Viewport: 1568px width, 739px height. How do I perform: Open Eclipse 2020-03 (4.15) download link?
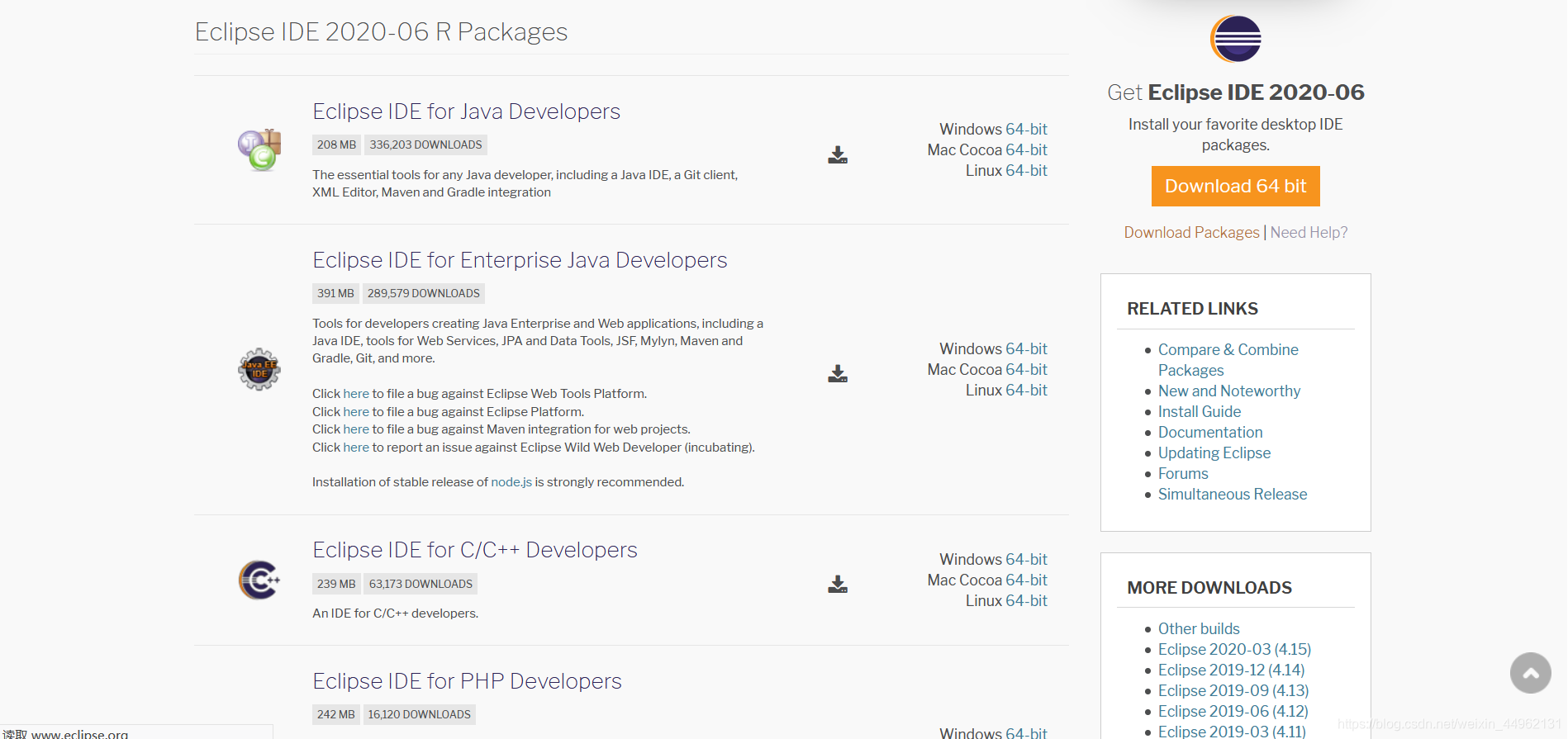(1234, 650)
